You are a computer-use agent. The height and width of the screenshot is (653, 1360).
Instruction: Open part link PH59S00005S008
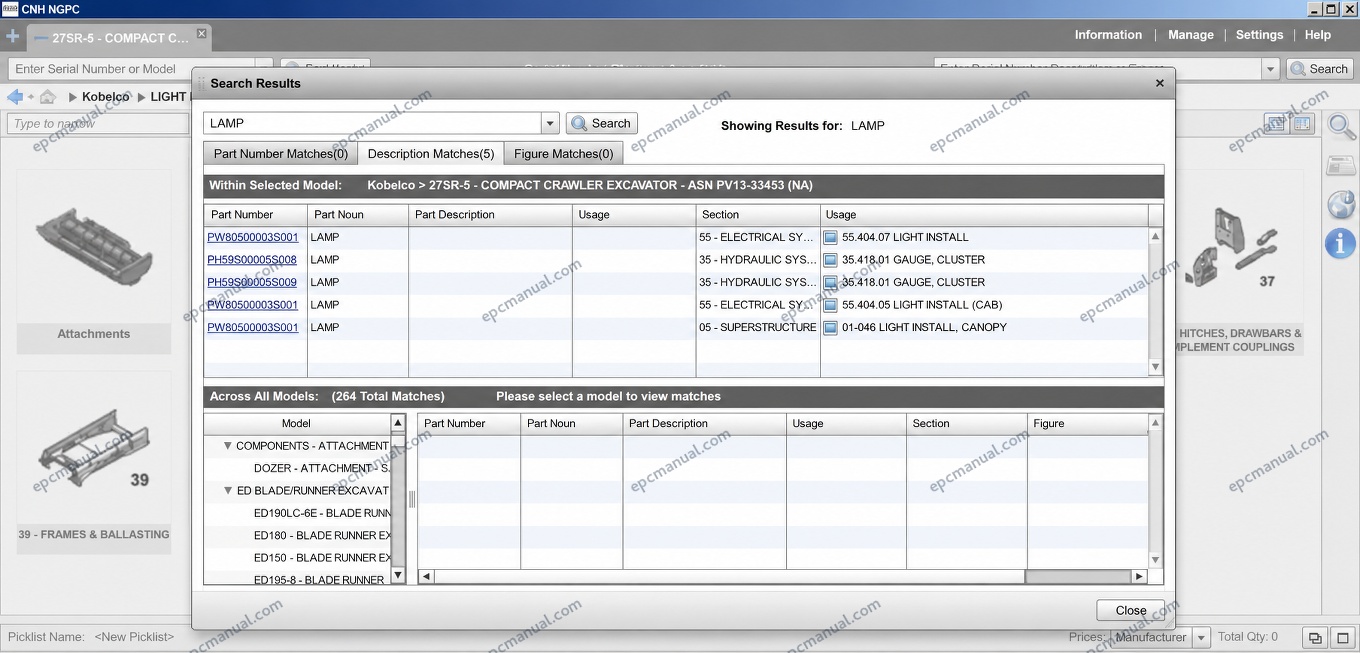pyautogui.click(x=252, y=259)
